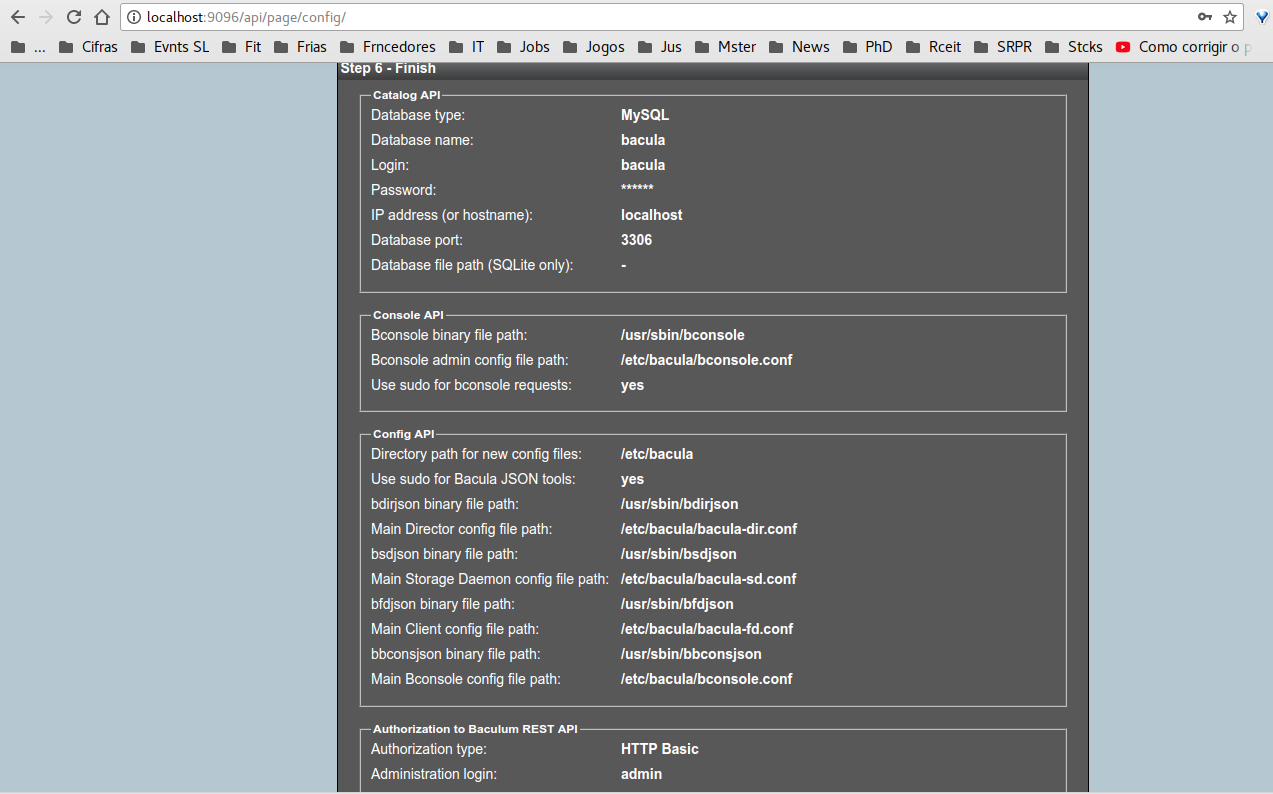Viewport: 1273px width, 794px height.
Task: Open the Cifras bookmark folder
Action: [x=88, y=47]
